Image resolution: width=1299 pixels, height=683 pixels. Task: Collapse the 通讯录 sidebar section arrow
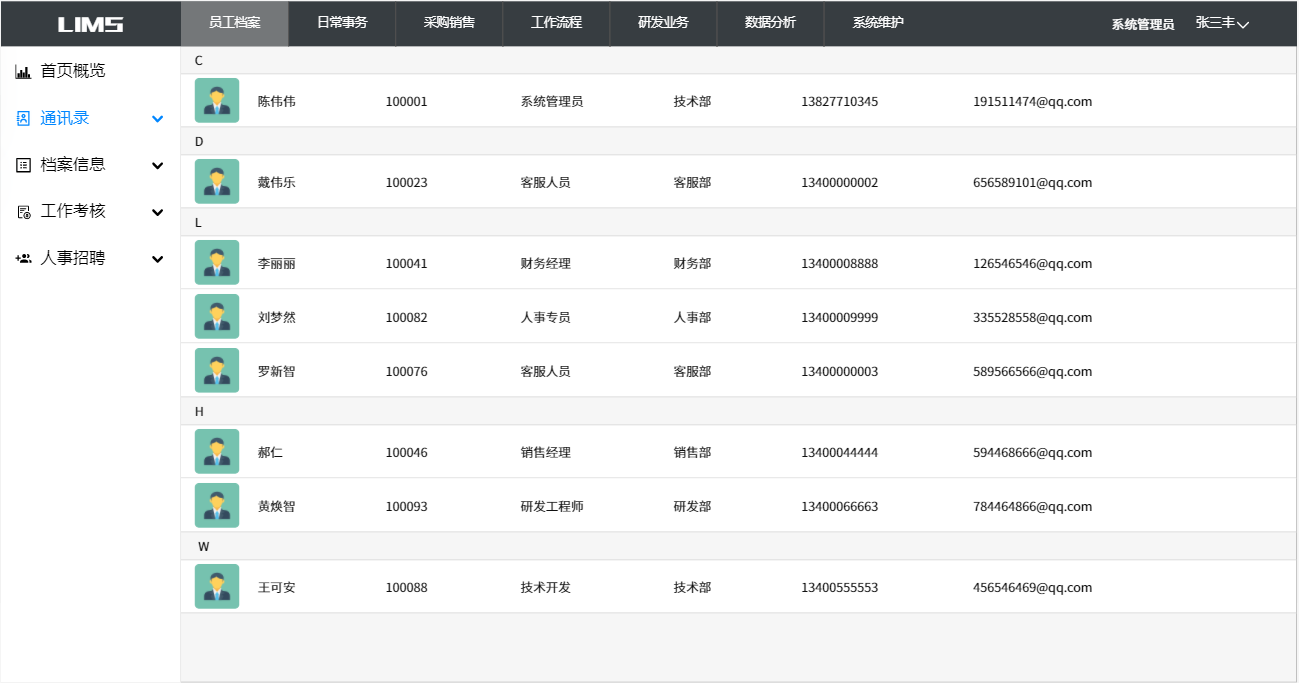(x=157, y=119)
